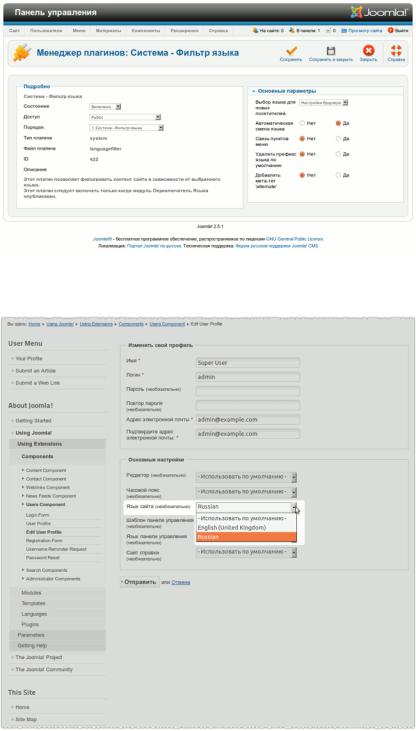Viewport: 416px width, 731px height.
Task: Click the orange plugin icon beside page title
Action: 22,53
